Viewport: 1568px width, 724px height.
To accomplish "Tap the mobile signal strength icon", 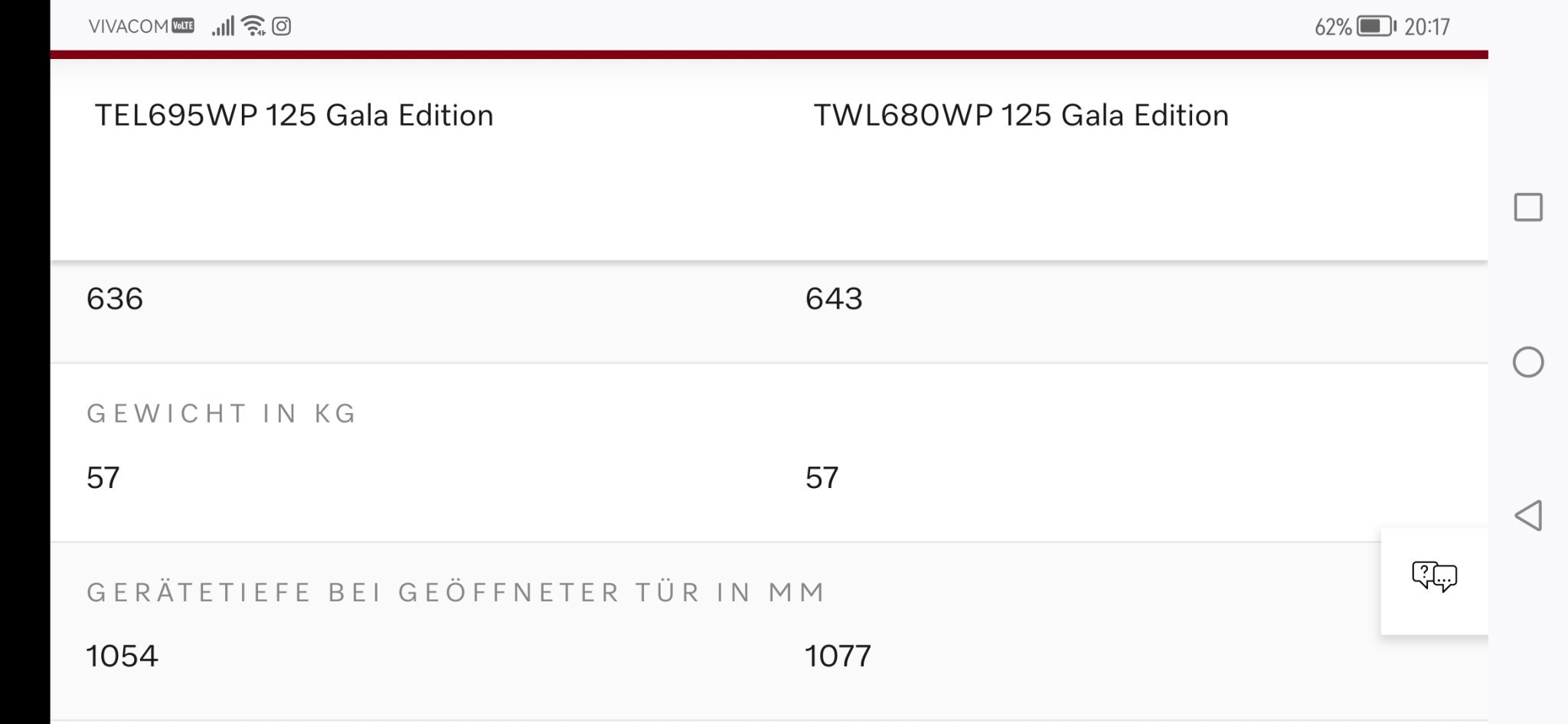I will pyautogui.click(x=223, y=27).
